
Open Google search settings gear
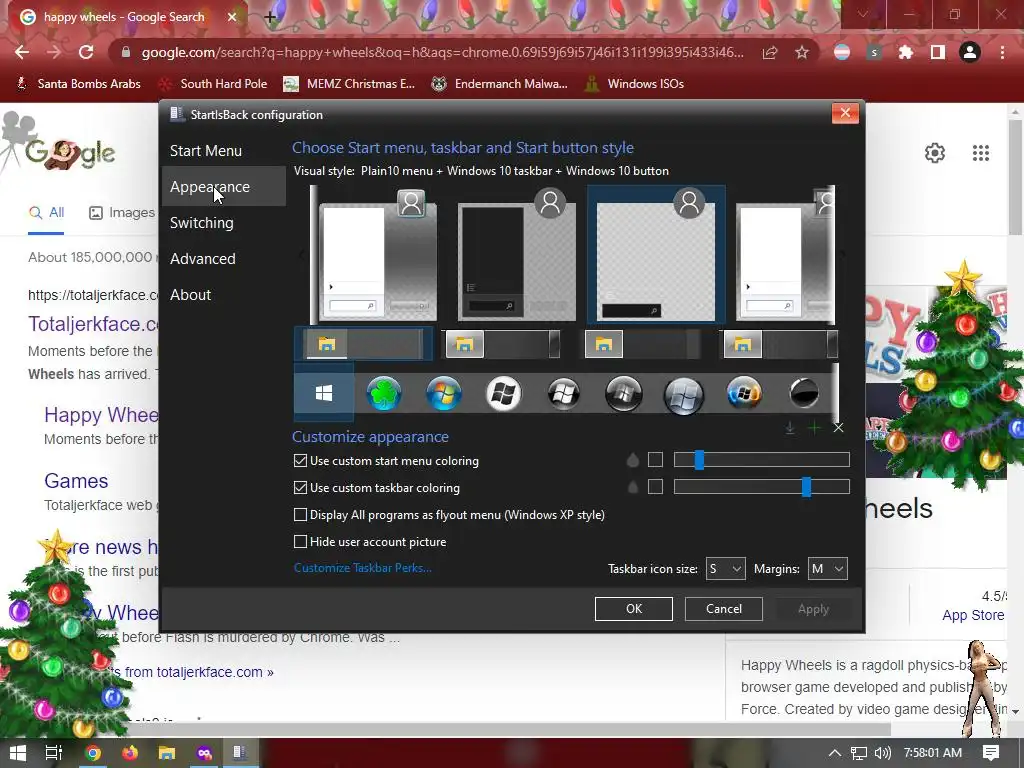click(x=935, y=153)
